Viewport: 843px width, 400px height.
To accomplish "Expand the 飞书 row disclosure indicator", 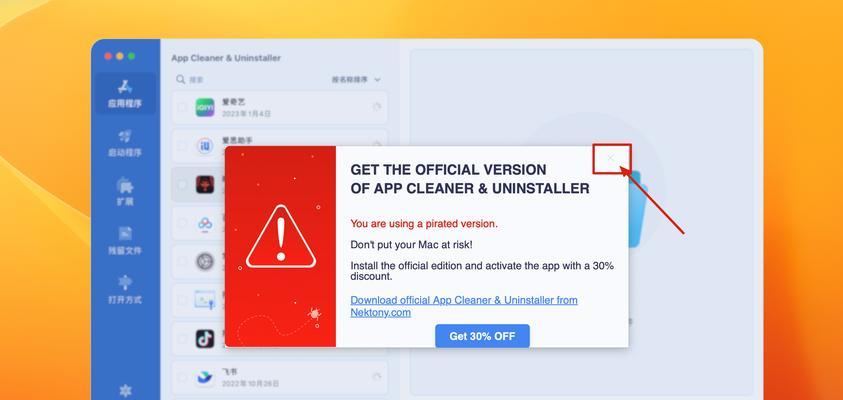I will (377, 377).
